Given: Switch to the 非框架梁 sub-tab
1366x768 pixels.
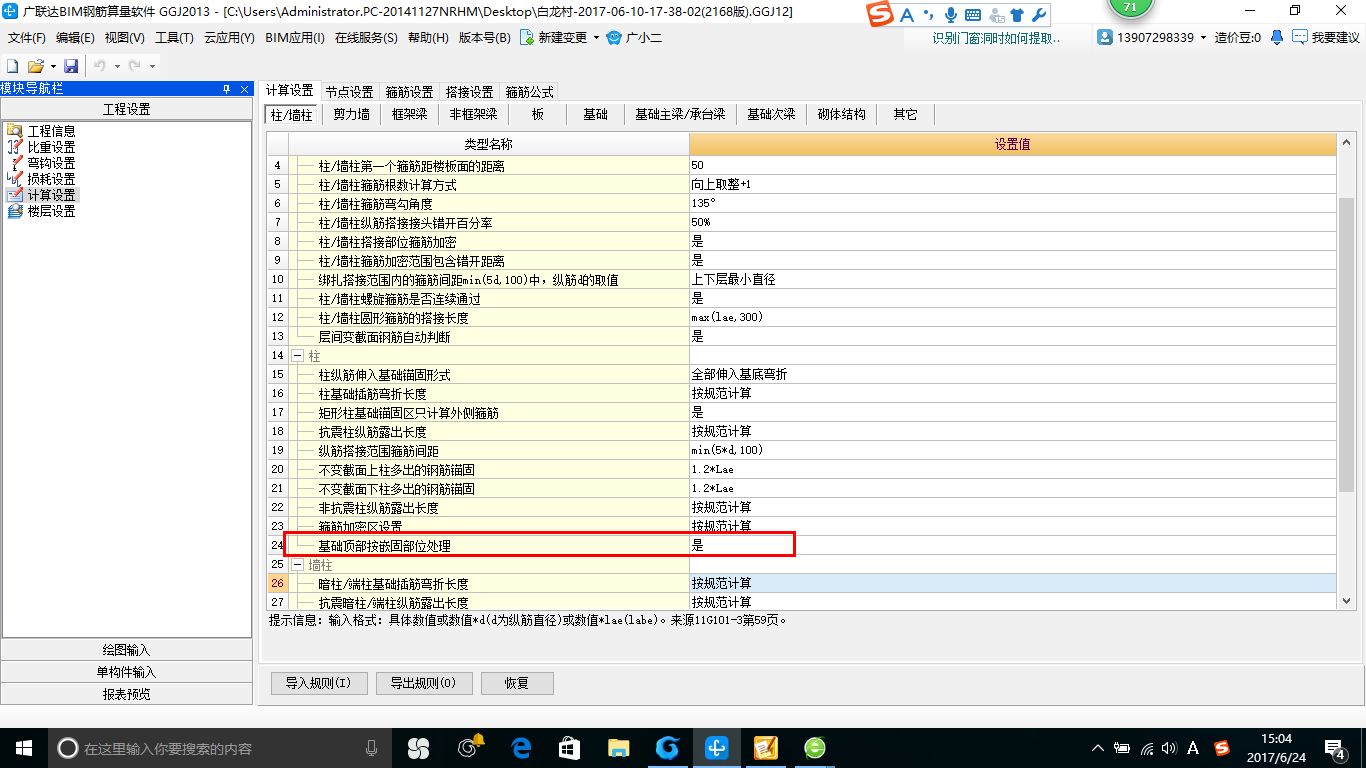Looking at the screenshot, I should (x=474, y=114).
